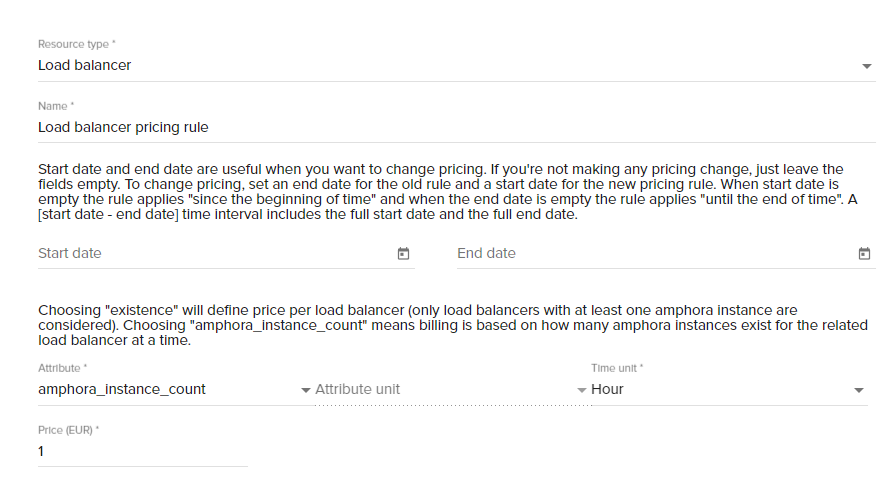This screenshot has width=896, height=493.
Task: Select the Load balancer resource type value
Action: pos(85,65)
